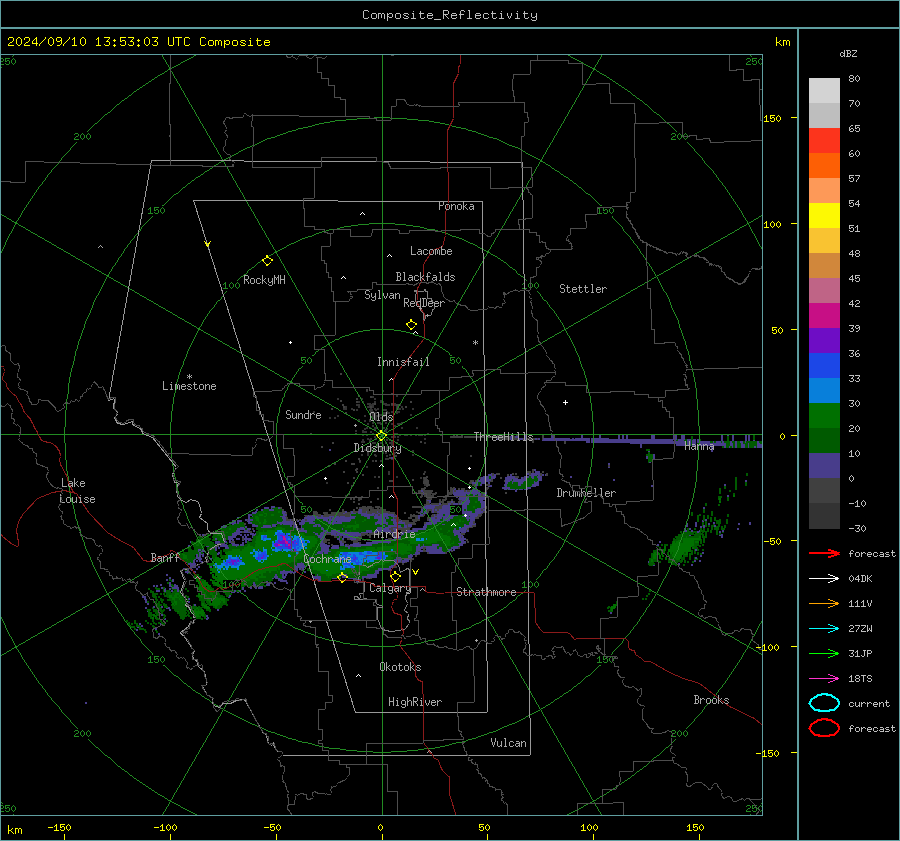Click the Calgary city label
900x841 pixels.
coord(390,588)
